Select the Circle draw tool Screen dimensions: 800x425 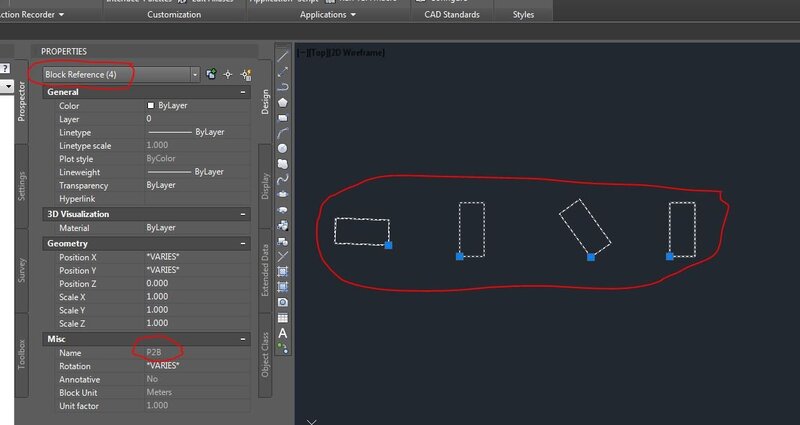[283, 147]
